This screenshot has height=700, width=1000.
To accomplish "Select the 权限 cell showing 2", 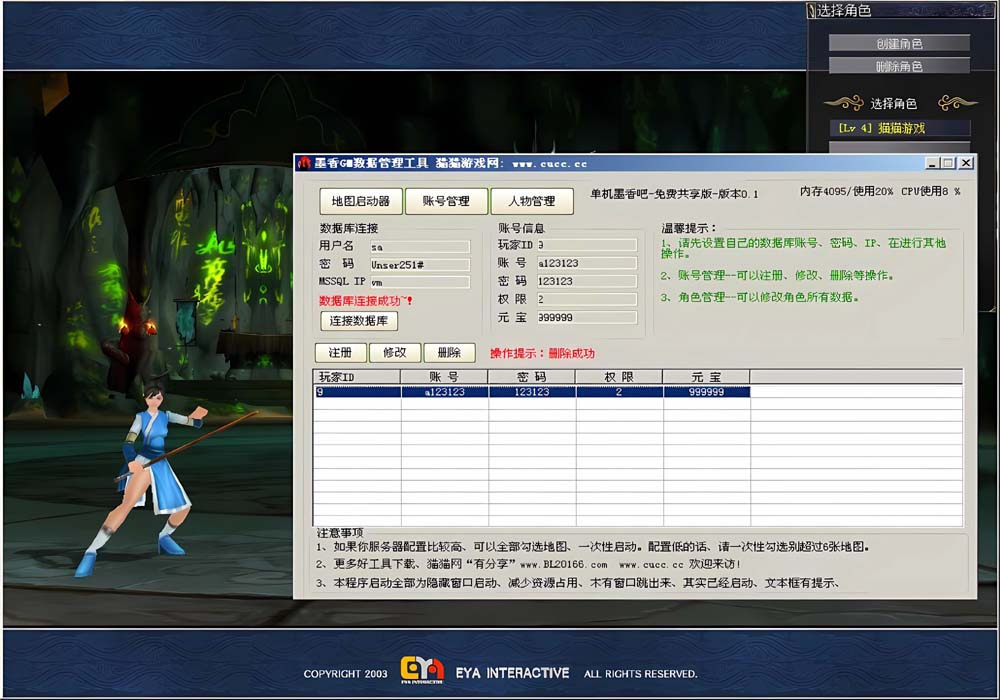I will point(619,391).
